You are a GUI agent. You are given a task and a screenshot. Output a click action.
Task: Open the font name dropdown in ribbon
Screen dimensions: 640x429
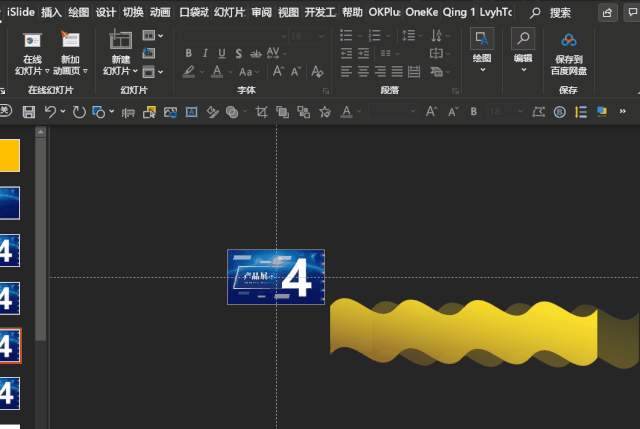[x=284, y=36]
